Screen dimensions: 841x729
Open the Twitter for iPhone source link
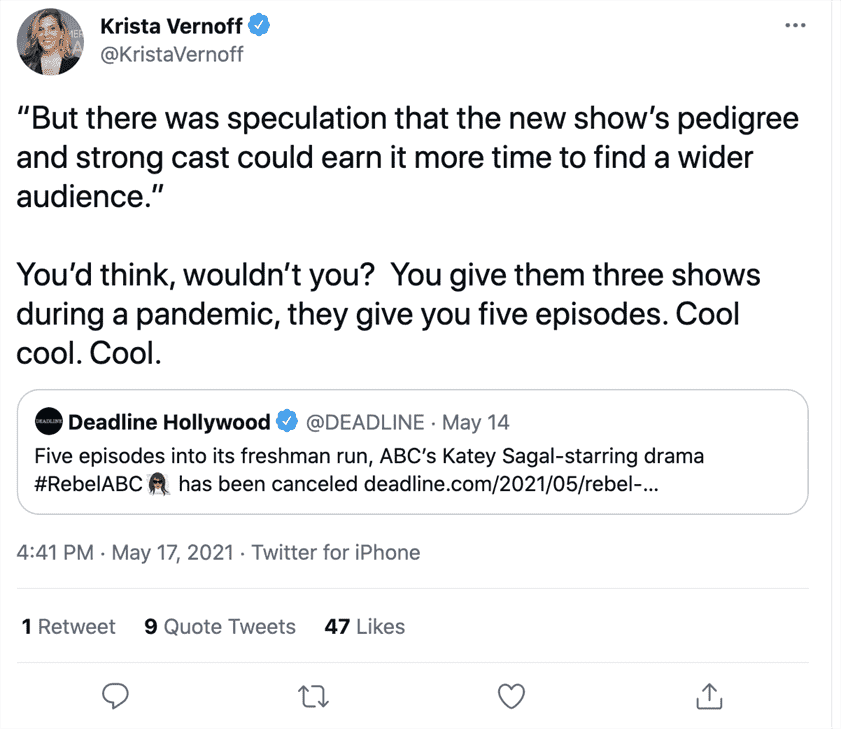click(x=335, y=552)
